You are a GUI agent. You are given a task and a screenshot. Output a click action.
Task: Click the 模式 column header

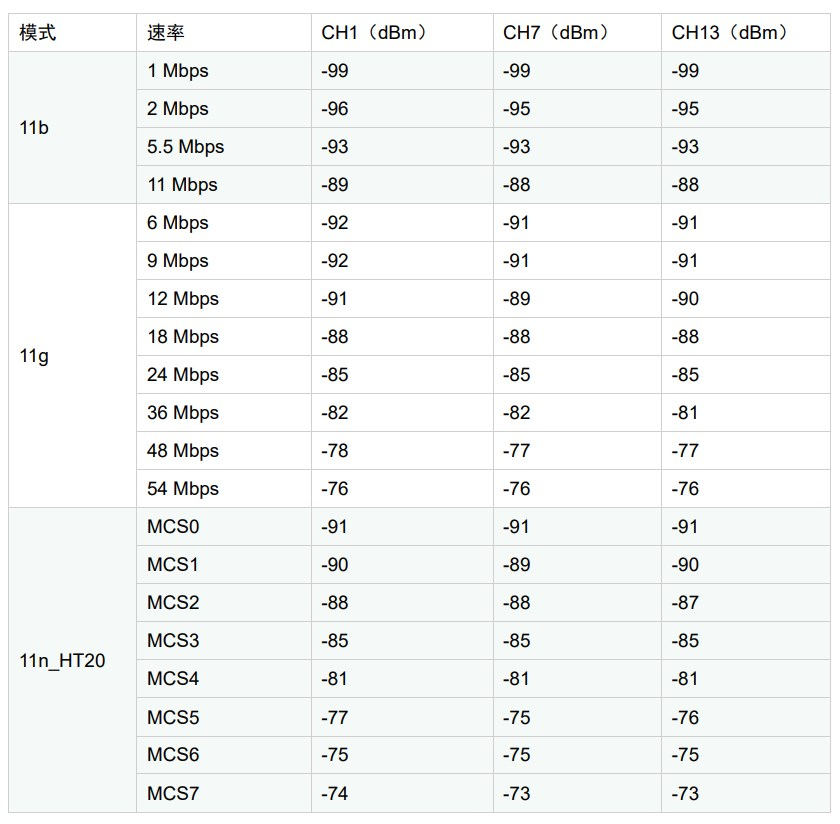click(x=72, y=33)
